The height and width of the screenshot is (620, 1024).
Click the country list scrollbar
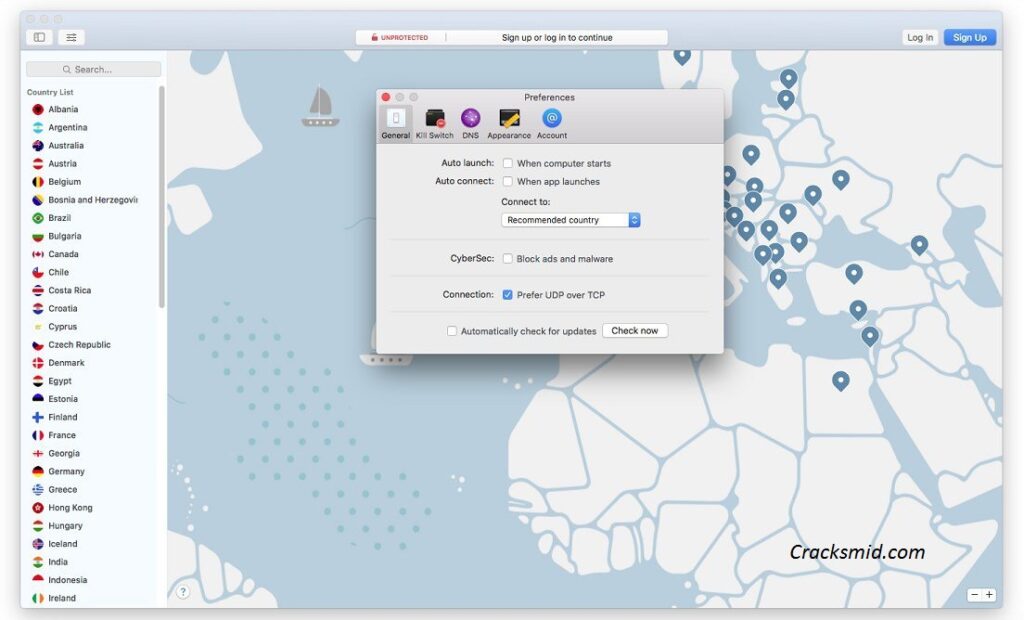tap(161, 196)
